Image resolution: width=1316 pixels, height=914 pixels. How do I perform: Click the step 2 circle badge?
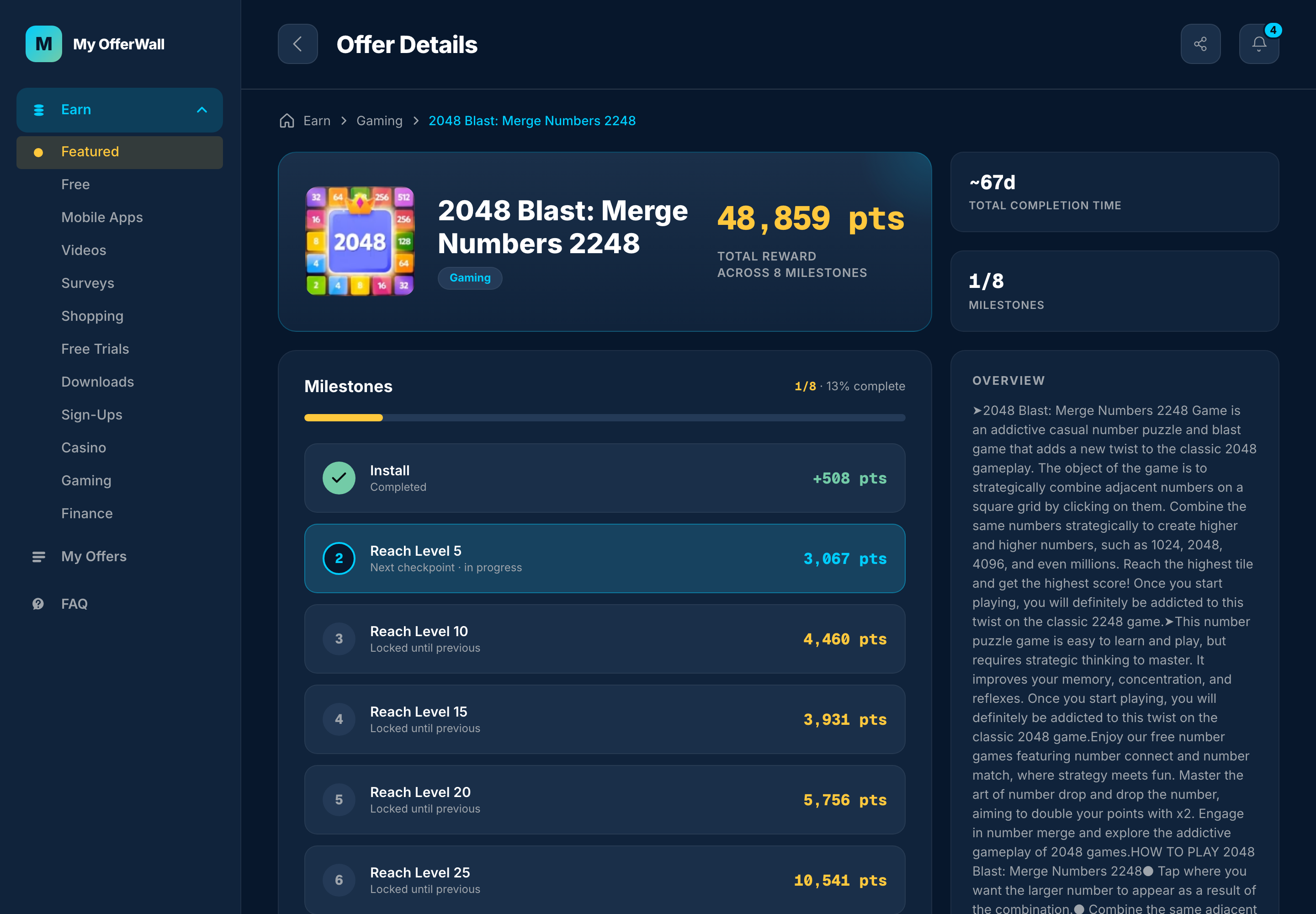click(339, 558)
